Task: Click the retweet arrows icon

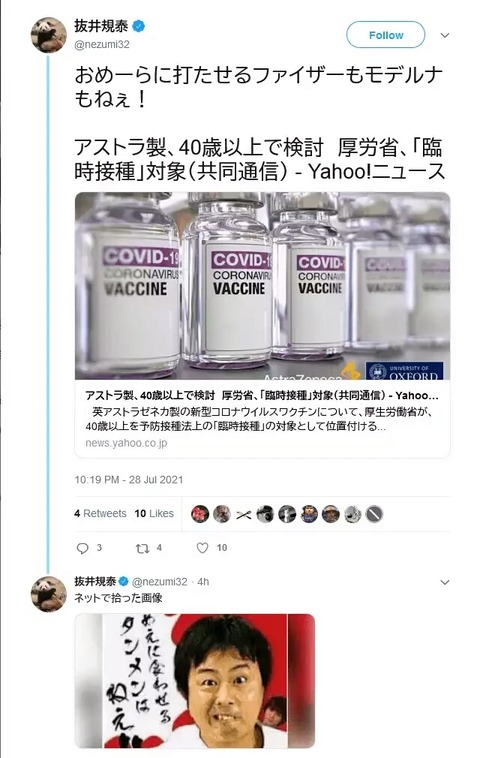Action: pos(142,548)
